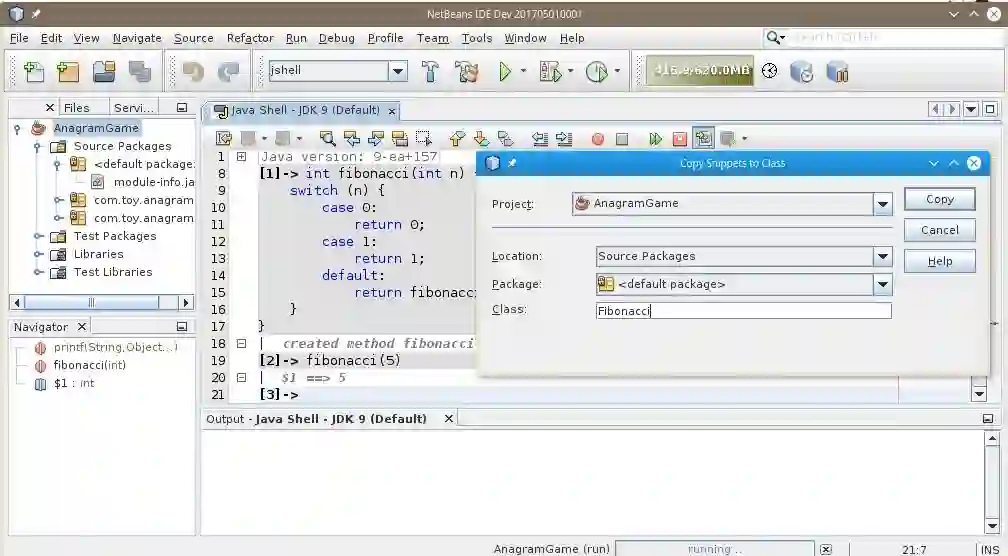
Task: Click the green double-arrow execute icon in editor toolbar
Action: coord(655,139)
